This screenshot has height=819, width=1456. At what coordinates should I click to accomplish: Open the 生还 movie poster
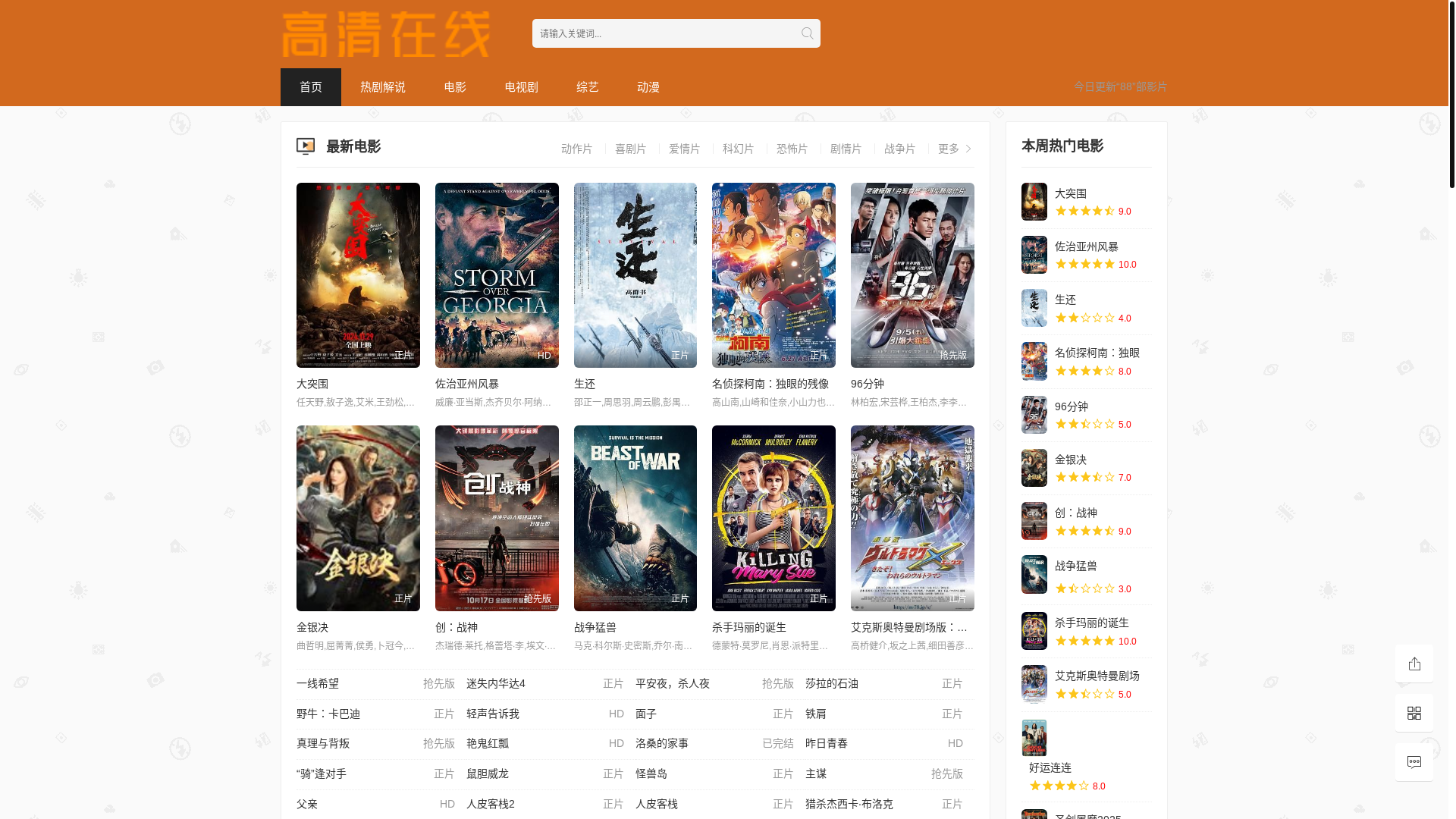pos(635,275)
